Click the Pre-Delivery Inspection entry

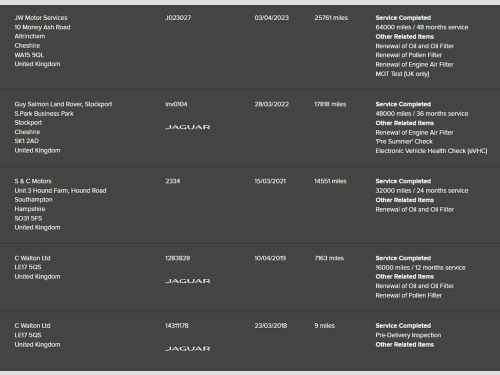pos(408,335)
